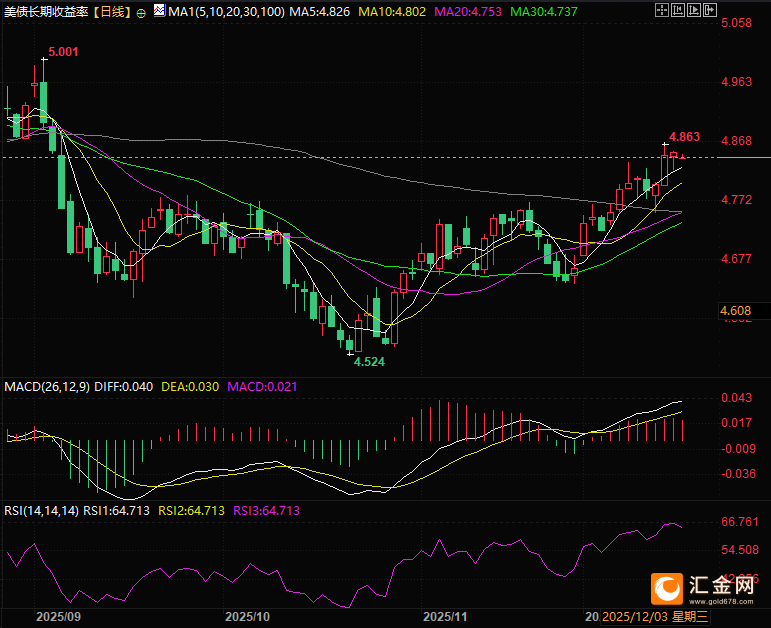Screen dimensions: 771x628
Task: Click the candlestick at the 4.524 low
Action: click(x=350, y=343)
